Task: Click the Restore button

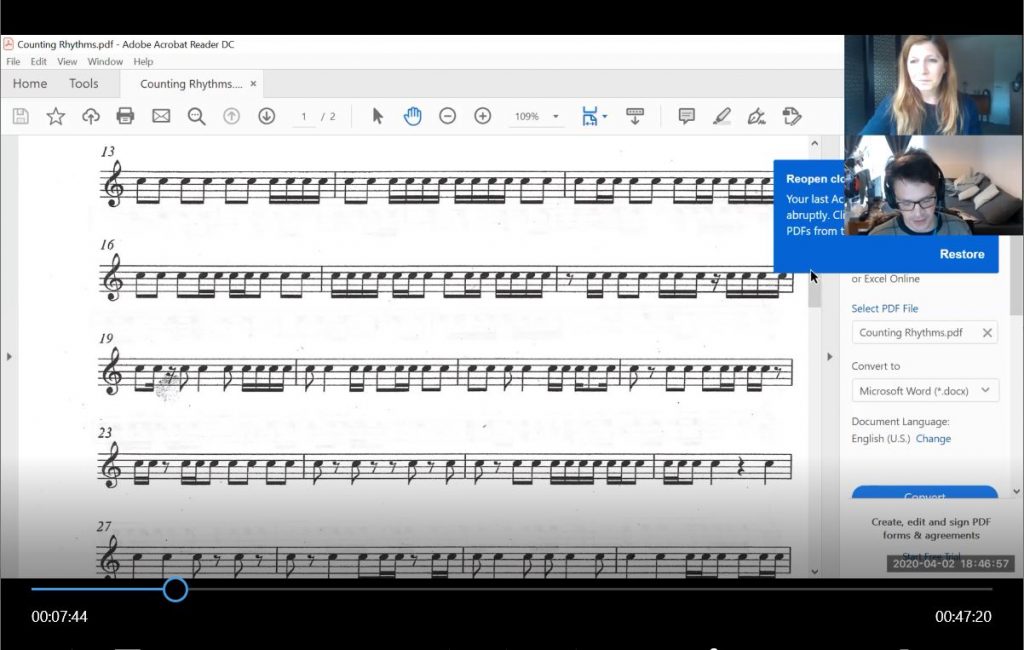Action: (961, 254)
